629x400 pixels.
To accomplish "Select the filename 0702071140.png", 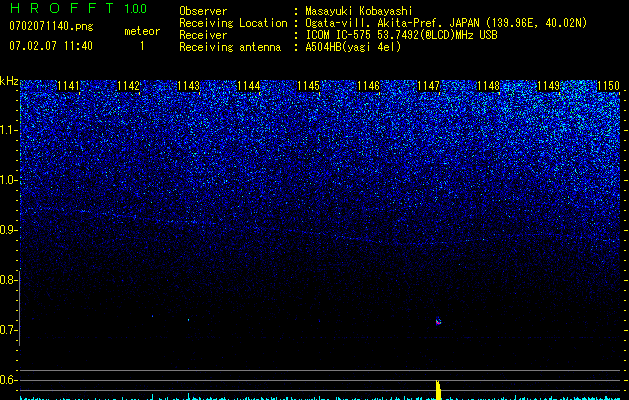I will pos(51,26).
